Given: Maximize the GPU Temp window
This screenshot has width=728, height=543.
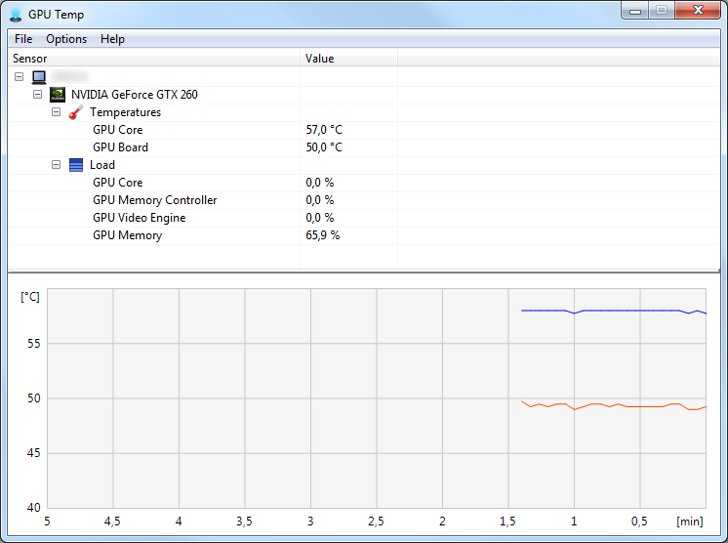Looking at the screenshot, I should (x=662, y=11).
